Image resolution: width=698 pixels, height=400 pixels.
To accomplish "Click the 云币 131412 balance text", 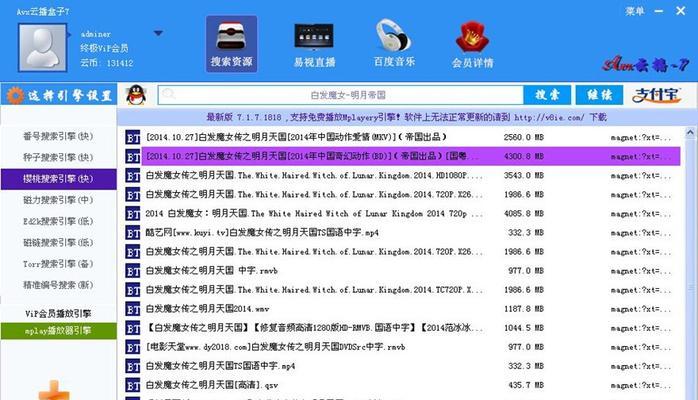I will [106, 63].
